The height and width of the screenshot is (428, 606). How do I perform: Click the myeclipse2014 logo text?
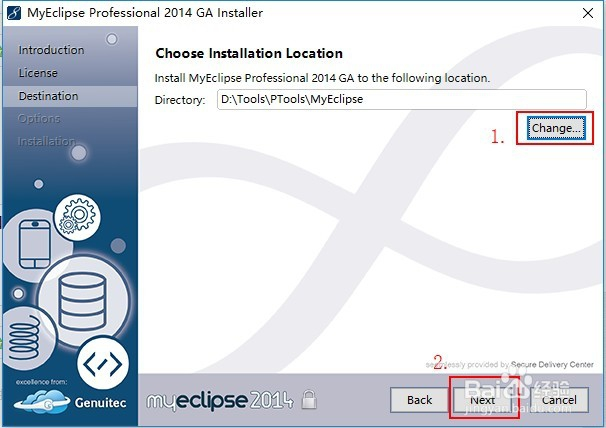click(220, 401)
